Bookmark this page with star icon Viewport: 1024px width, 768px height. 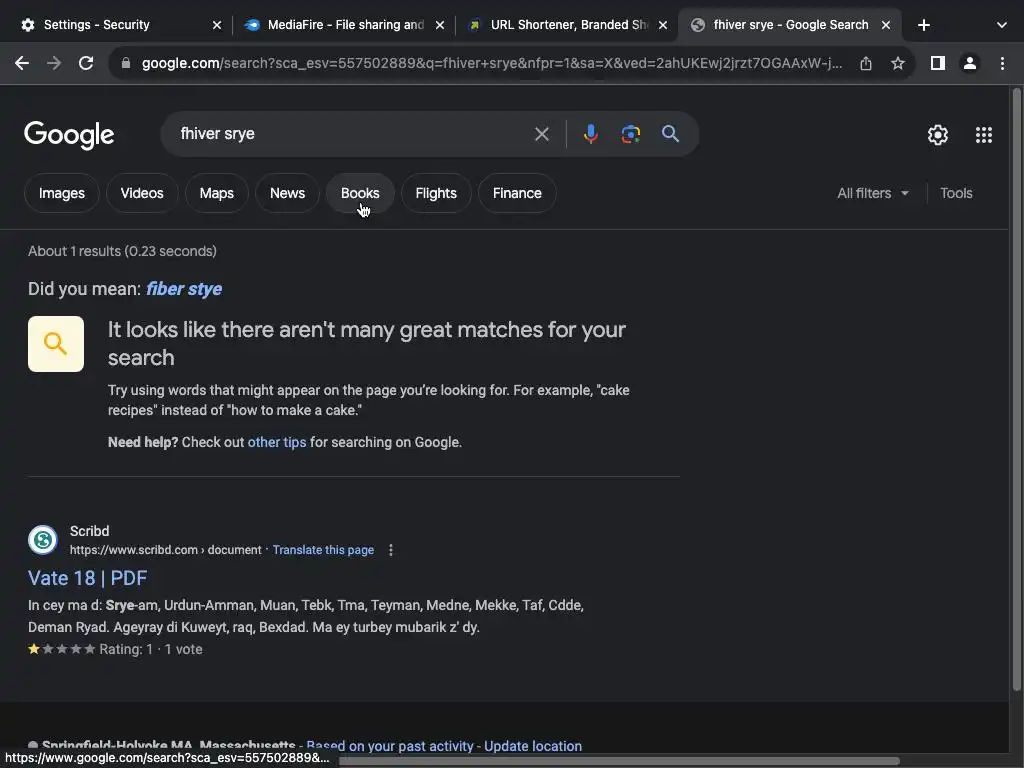click(x=898, y=63)
